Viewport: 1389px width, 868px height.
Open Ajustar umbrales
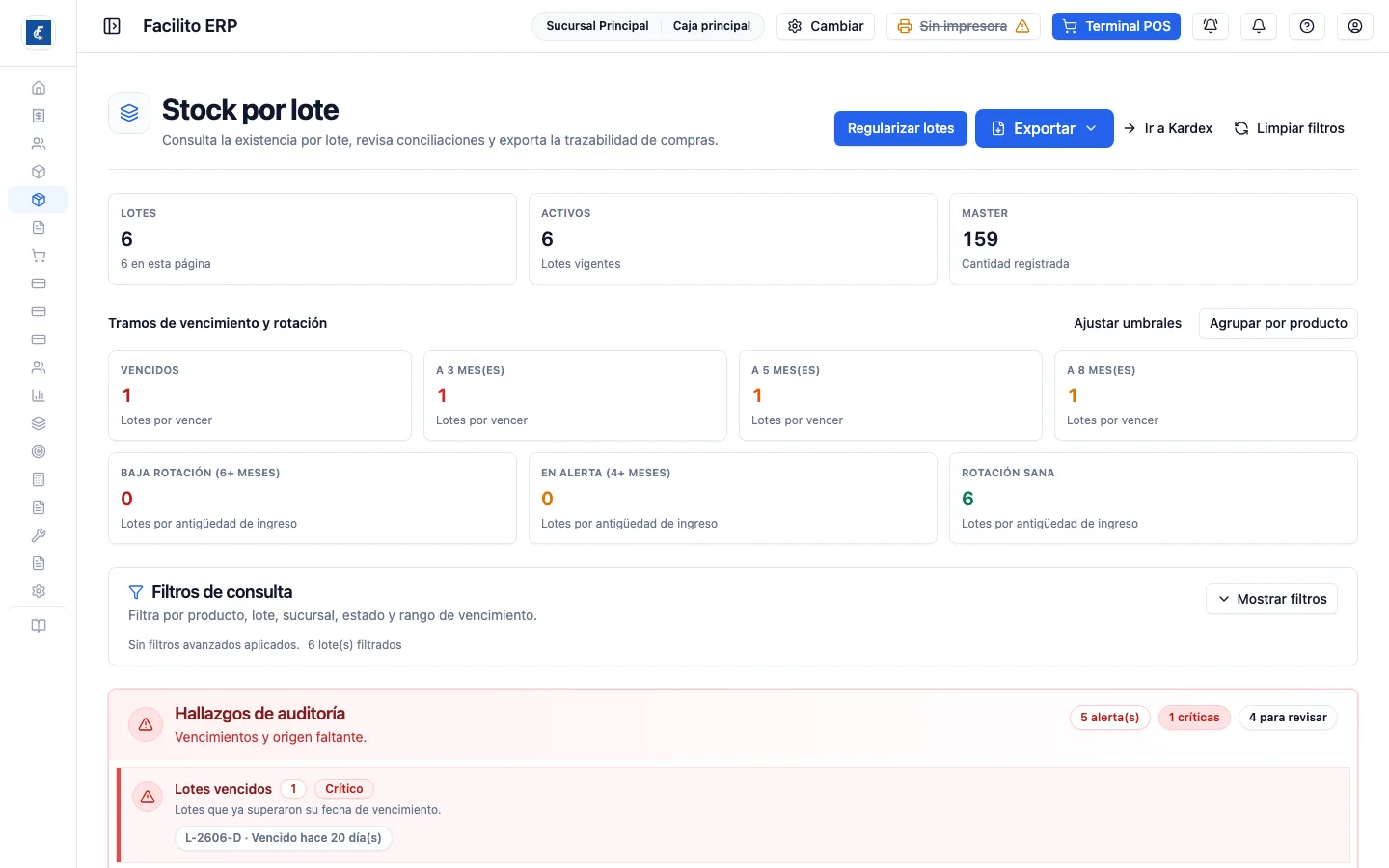coord(1128,323)
